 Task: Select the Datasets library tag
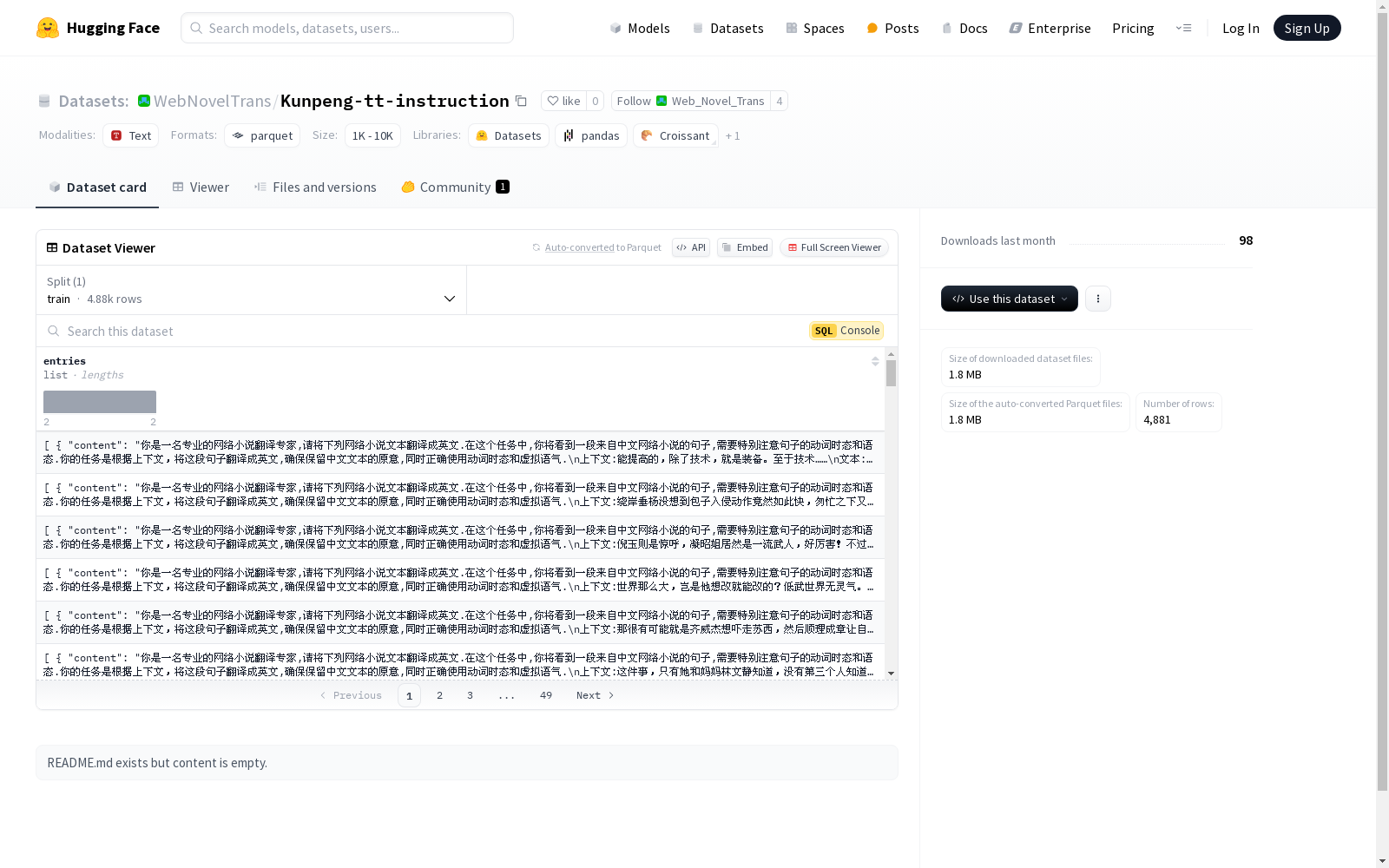point(509,135)
